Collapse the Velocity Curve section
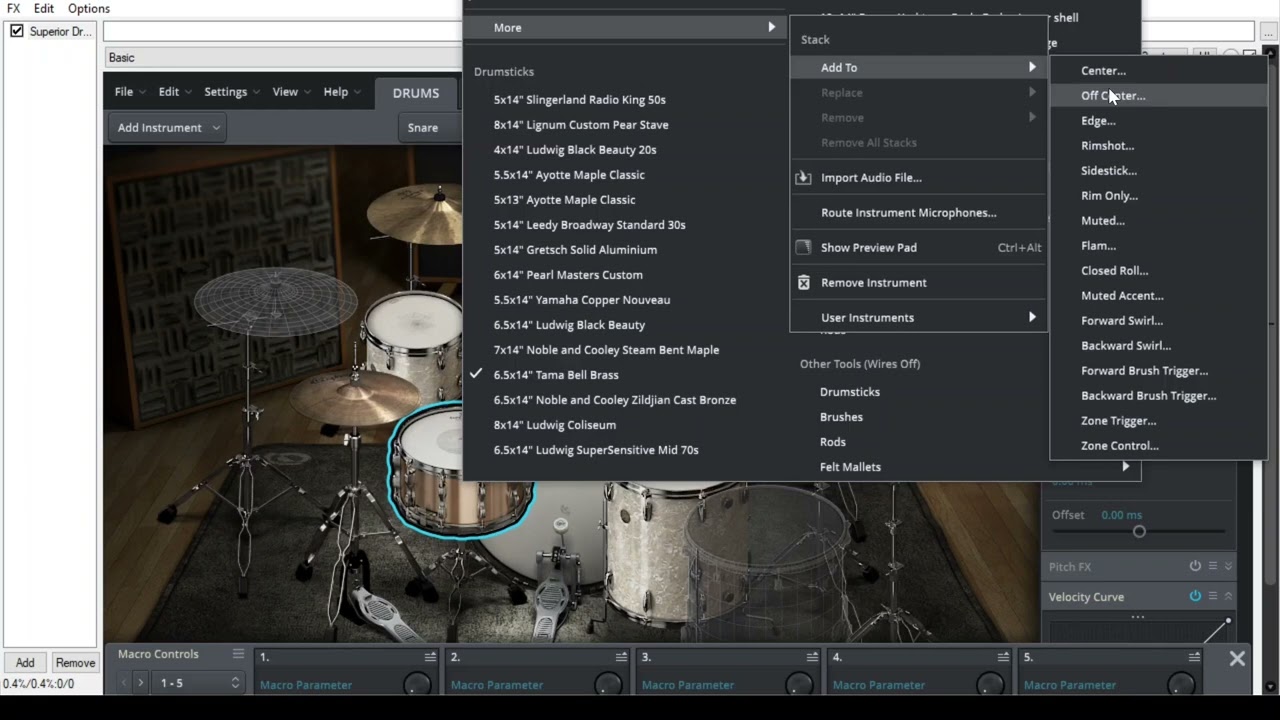1280x720 pixels. [x=1229, y=596]
